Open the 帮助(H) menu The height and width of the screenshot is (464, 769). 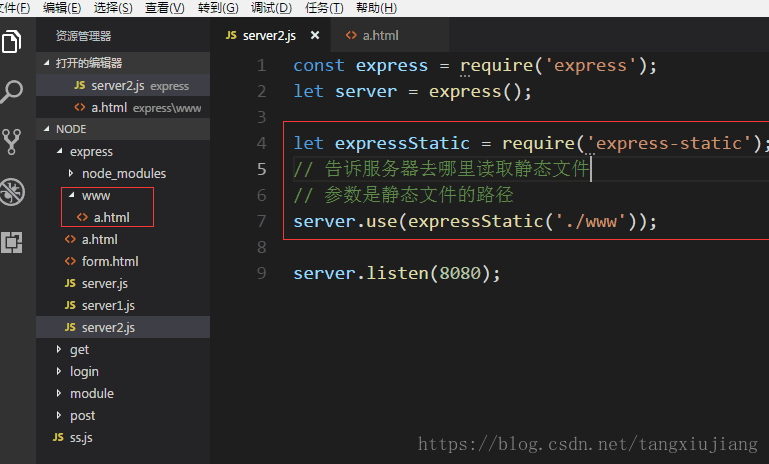coord(377,8)
